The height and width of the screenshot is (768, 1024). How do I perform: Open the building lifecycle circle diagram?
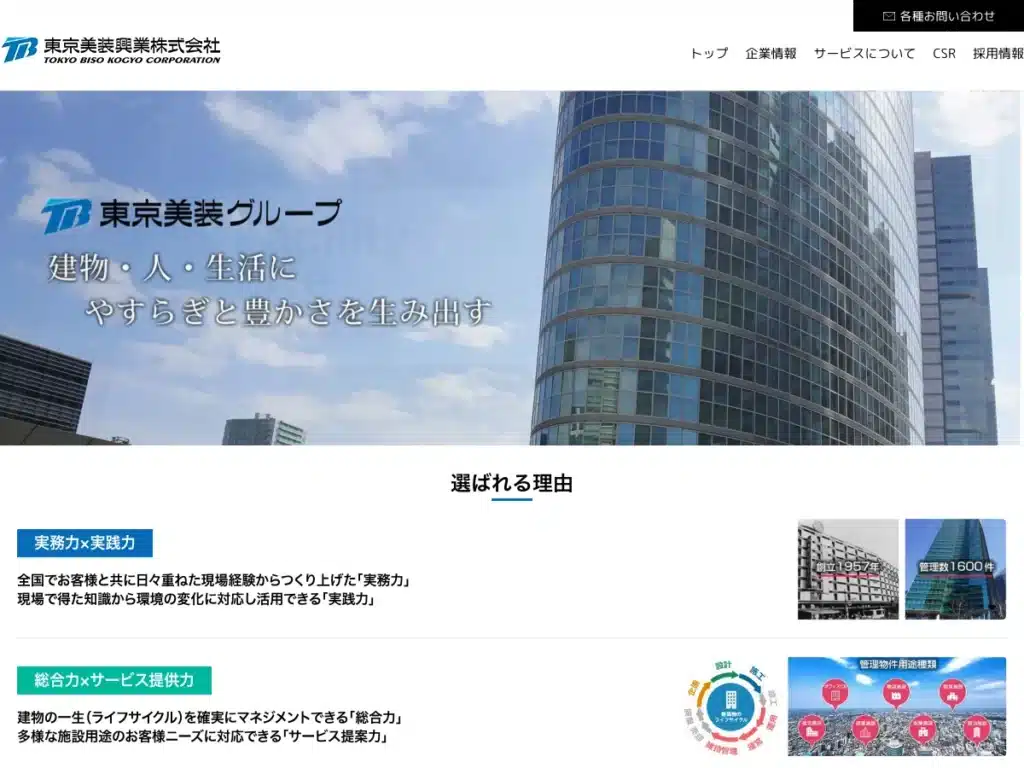tap(731, 708)
